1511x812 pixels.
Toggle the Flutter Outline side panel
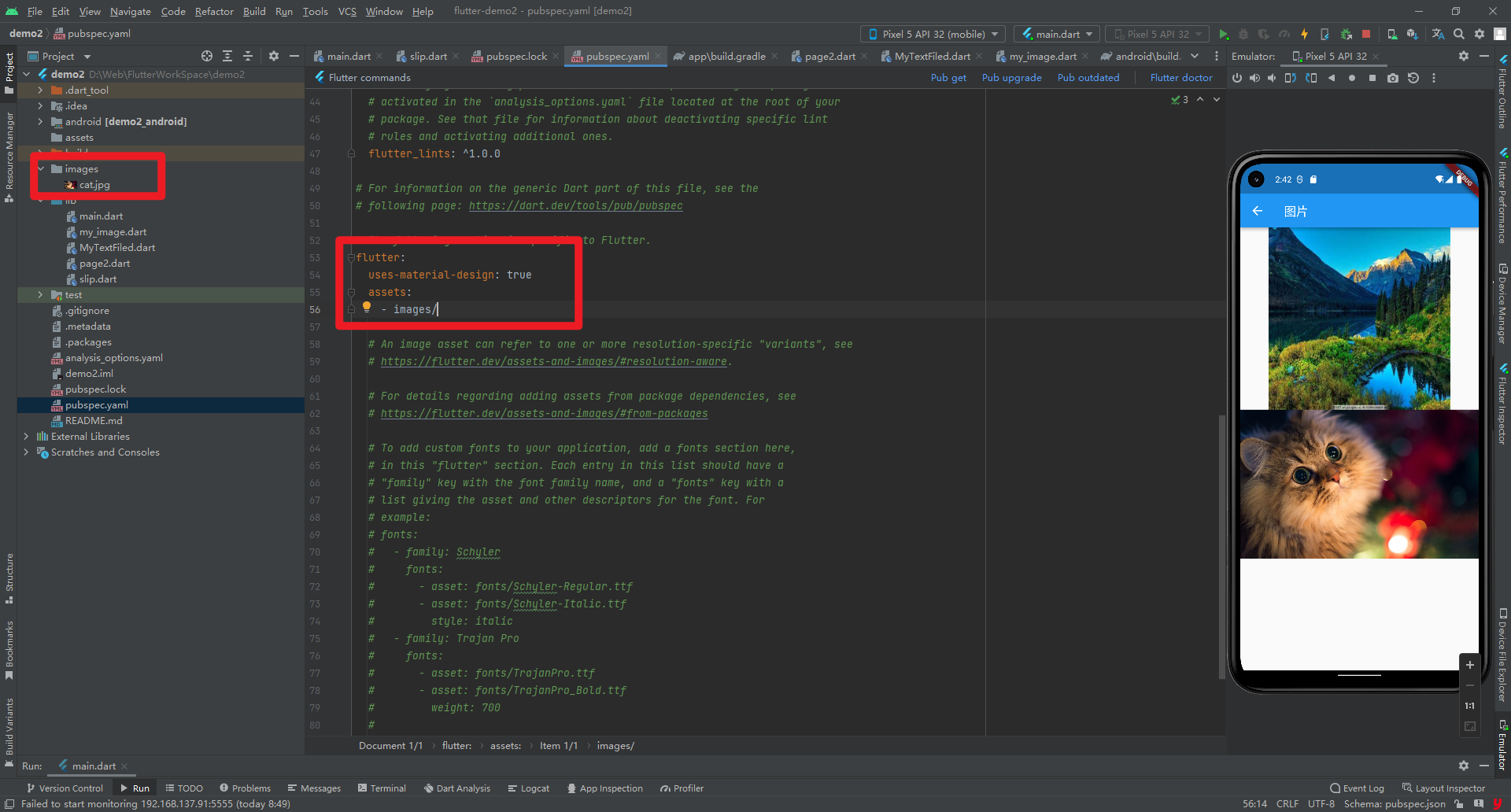[1502, 92]
